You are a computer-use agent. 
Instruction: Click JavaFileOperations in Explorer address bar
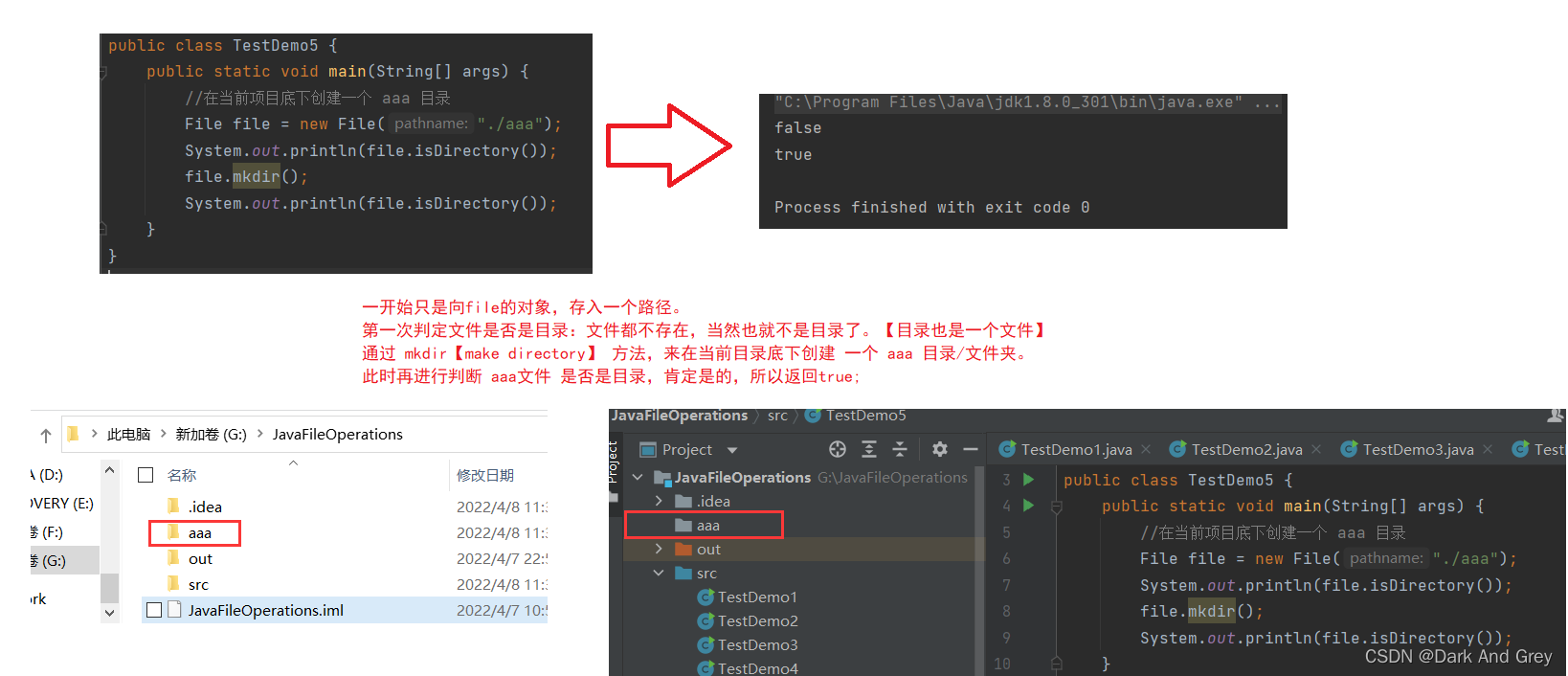(x=337, y=434)
